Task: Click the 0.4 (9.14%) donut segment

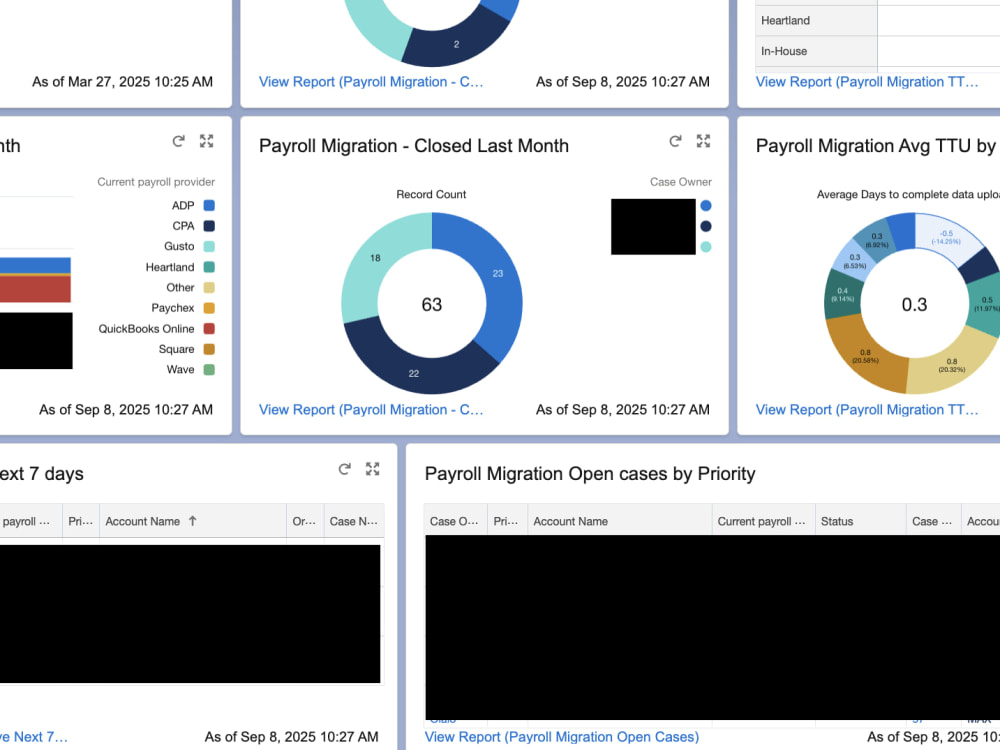Action: (x=842, y=295)
